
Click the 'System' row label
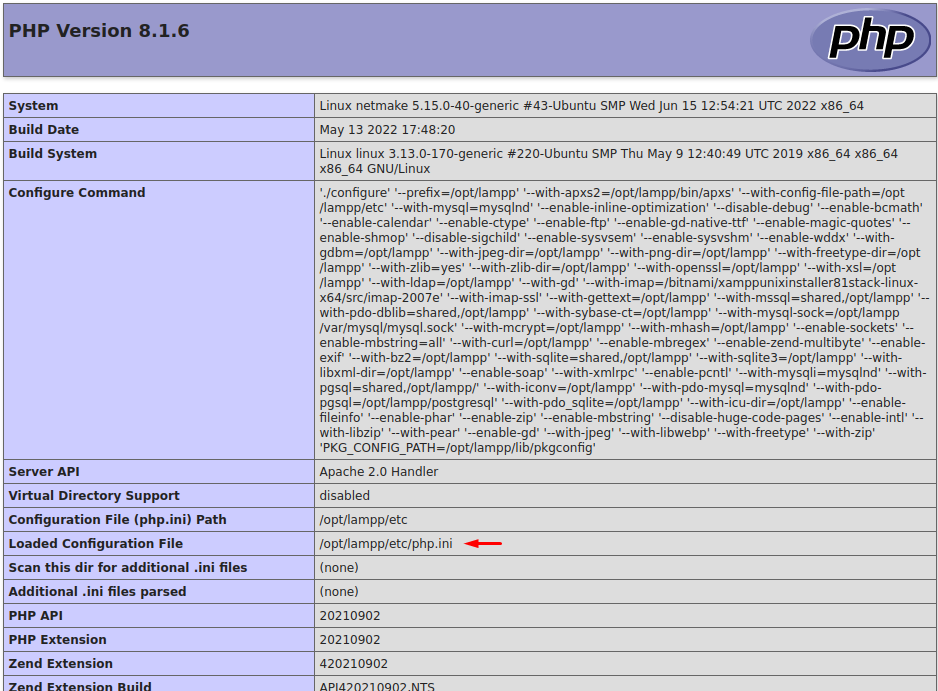point(34,106)
